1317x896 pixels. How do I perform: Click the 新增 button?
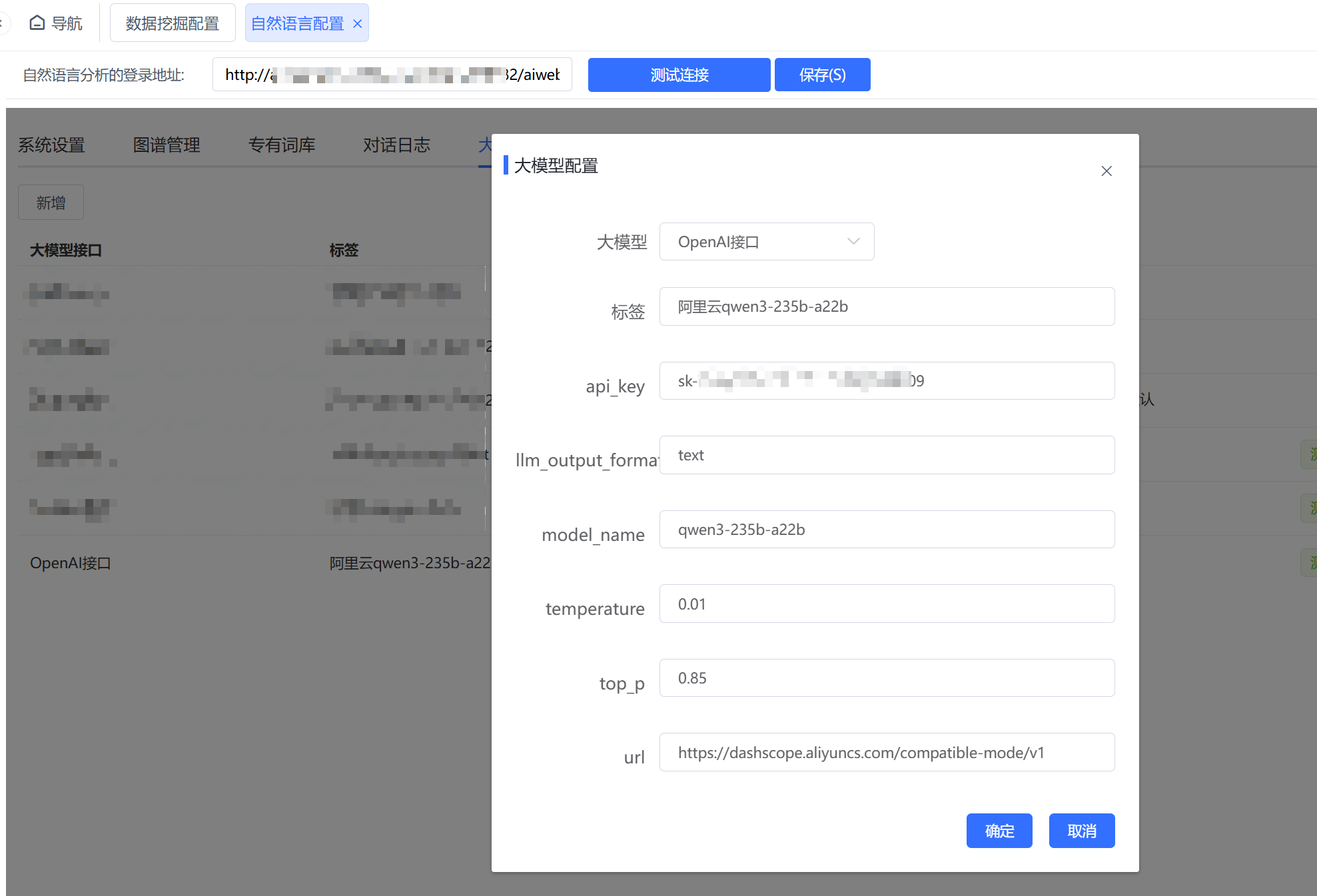[x=51, y=203]
